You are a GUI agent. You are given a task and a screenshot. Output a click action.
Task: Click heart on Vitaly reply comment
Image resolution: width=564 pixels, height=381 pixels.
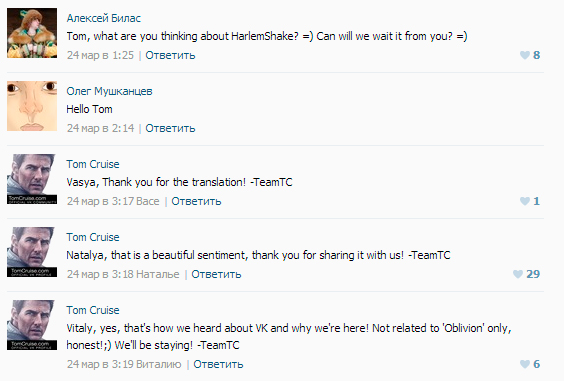pyautogui.click(x=525, y=364)
